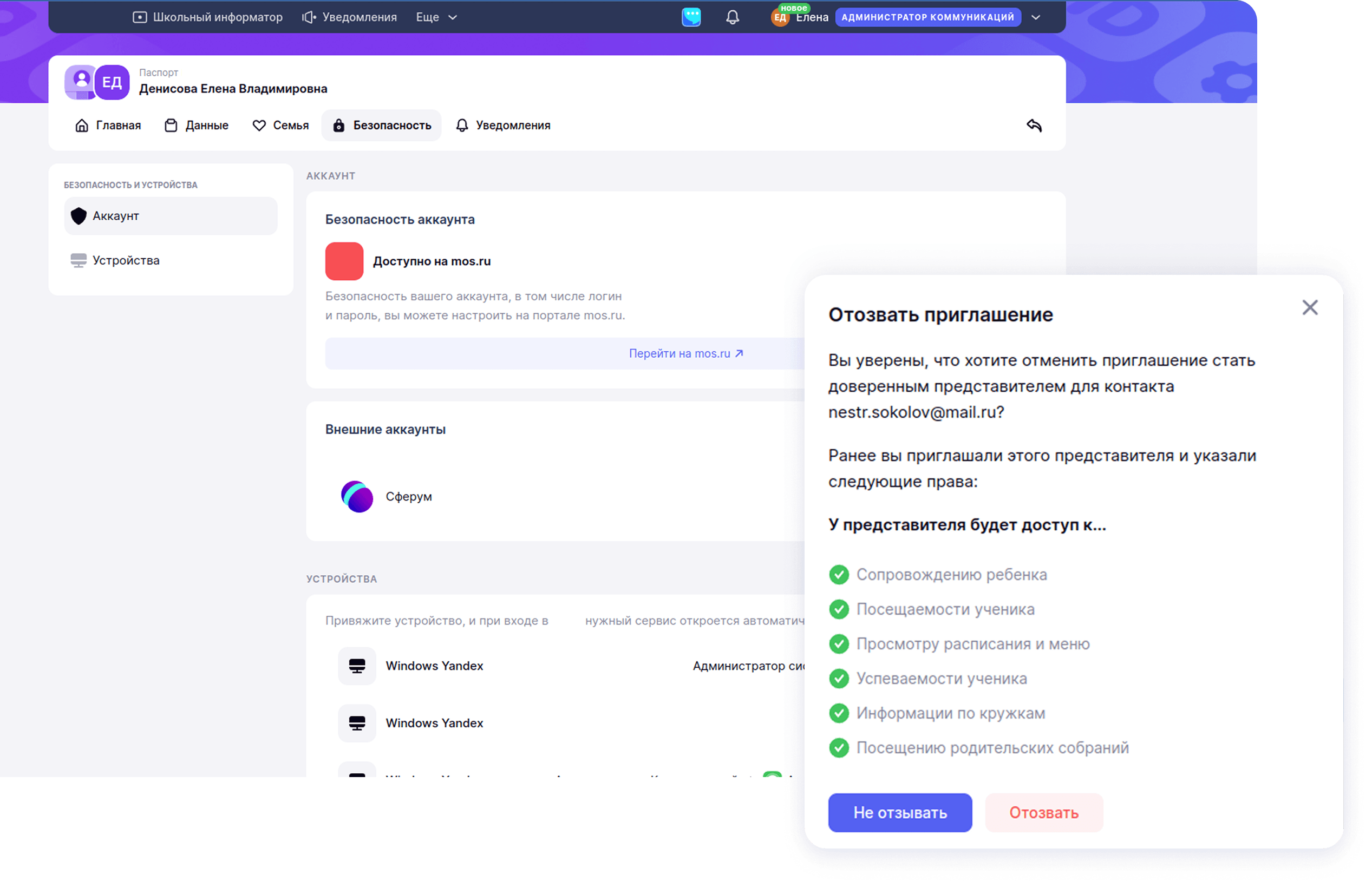Click the ЕД profile avatar badge
1372x888 pixels.
pos(112,82)
